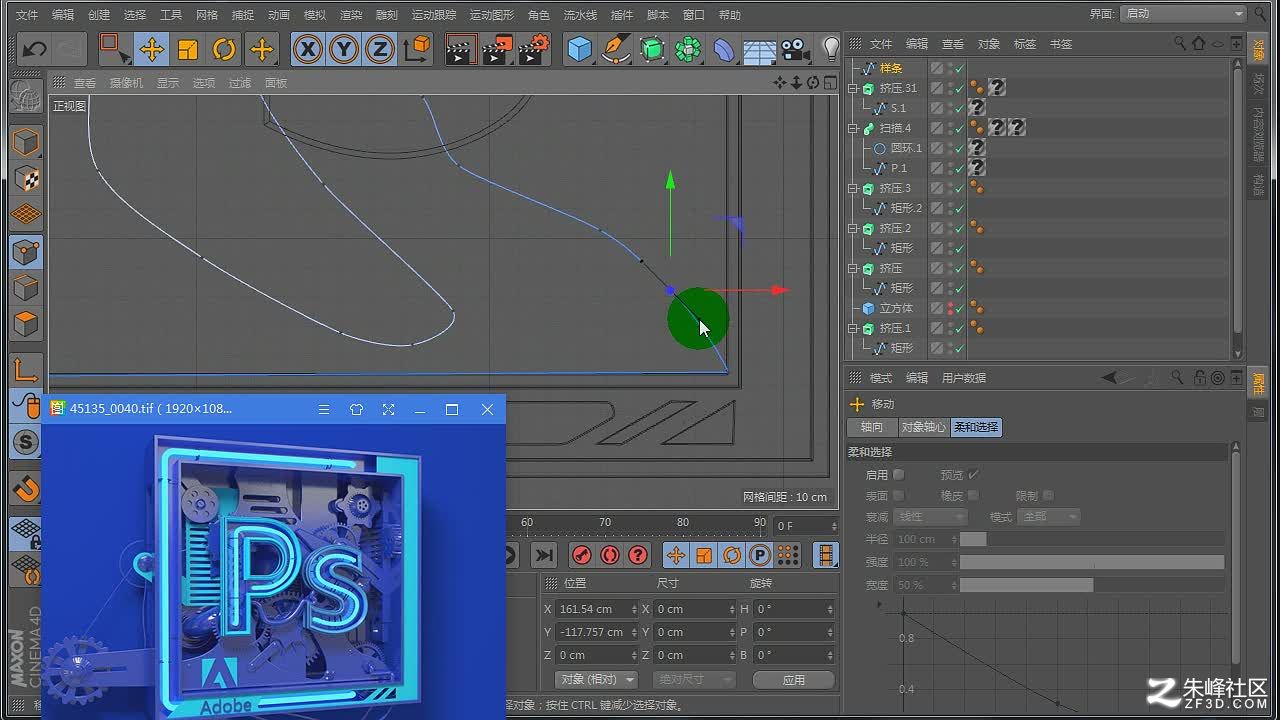Activate the Rotate tool
This screenshot has height=720, width=1280.
[224, 49]
